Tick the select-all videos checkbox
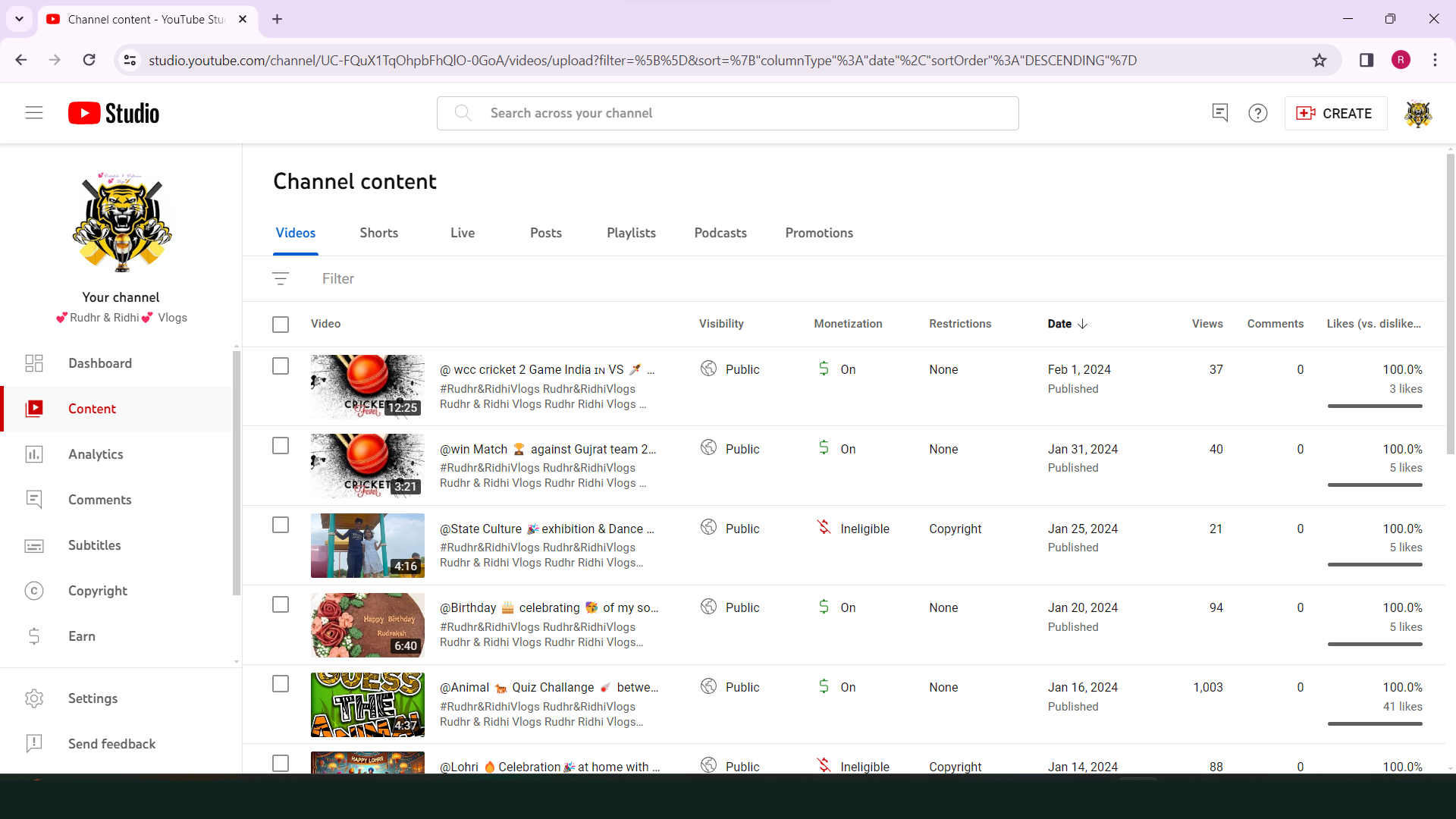Viewport: 1456px width, 819px height. tap(281, 325)
